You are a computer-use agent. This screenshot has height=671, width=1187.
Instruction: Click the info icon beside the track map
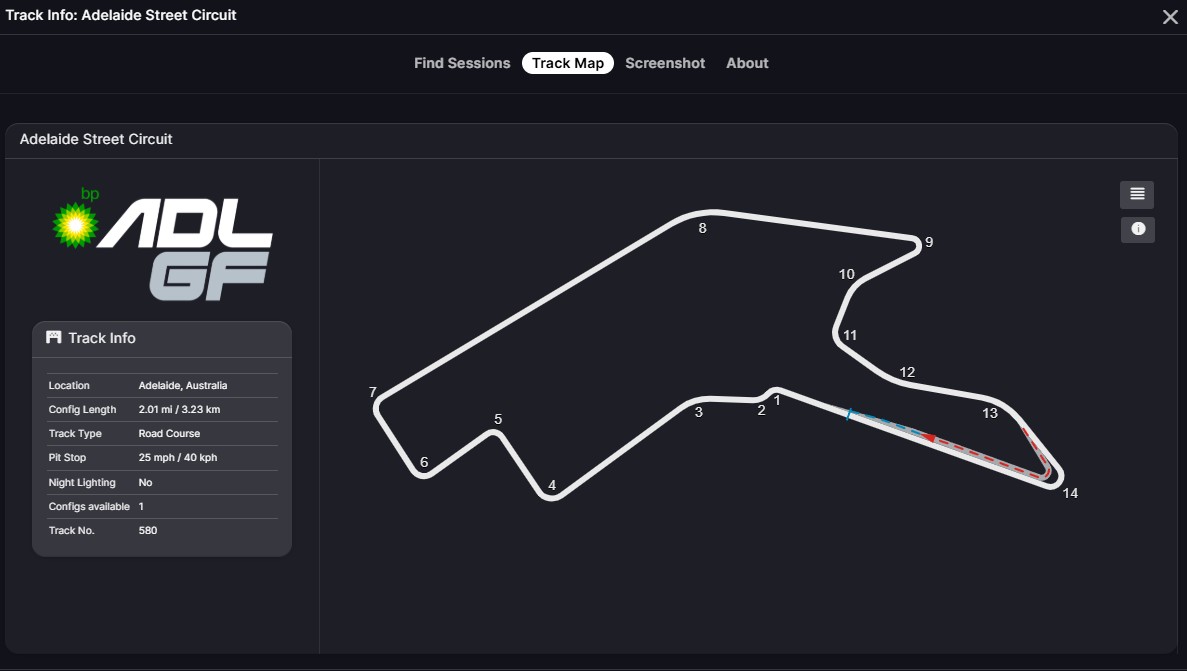tap(1136, 229)
